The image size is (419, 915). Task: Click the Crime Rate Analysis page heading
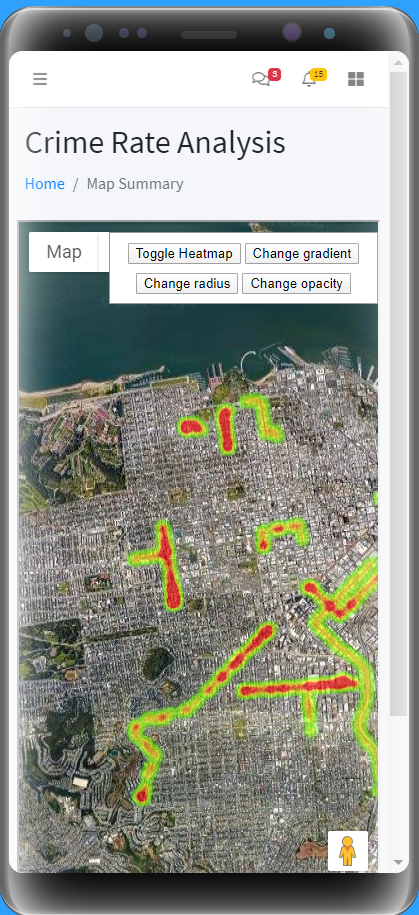[x=155, y=143]
